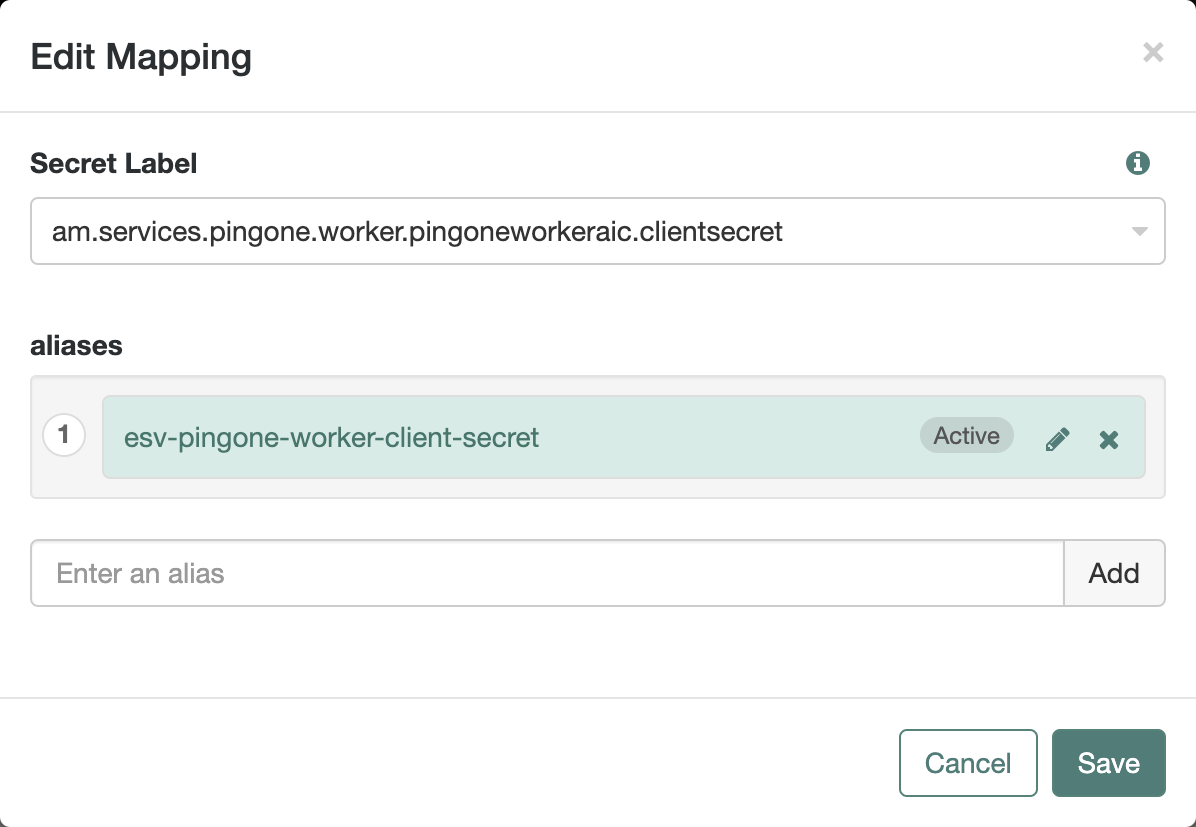Viewport: 1196px width, 827px height.
Task: Save the mapping changes
Action: pyautogui.click(x=1108, y=762)
